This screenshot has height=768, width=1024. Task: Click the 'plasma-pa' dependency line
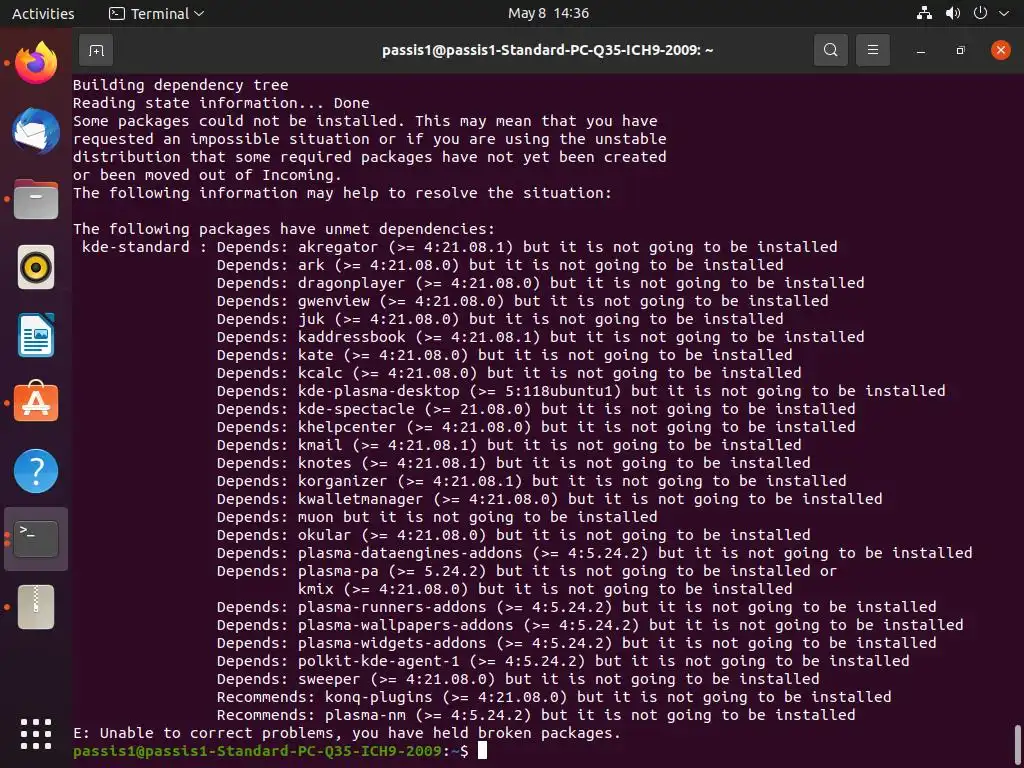(x=527, y=571)
